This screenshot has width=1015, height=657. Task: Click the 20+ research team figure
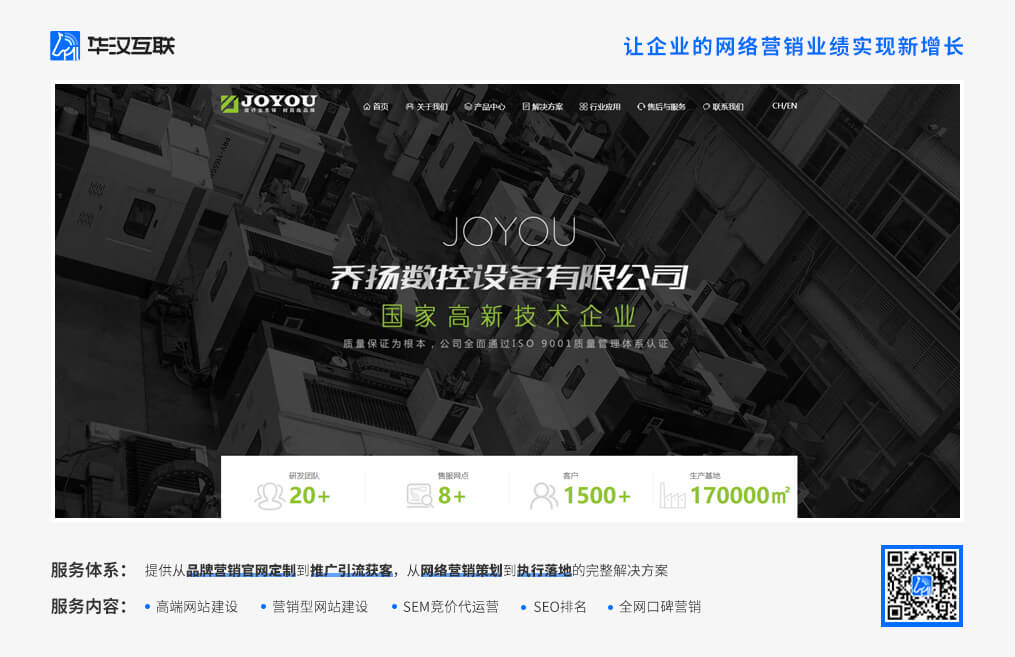309,496
